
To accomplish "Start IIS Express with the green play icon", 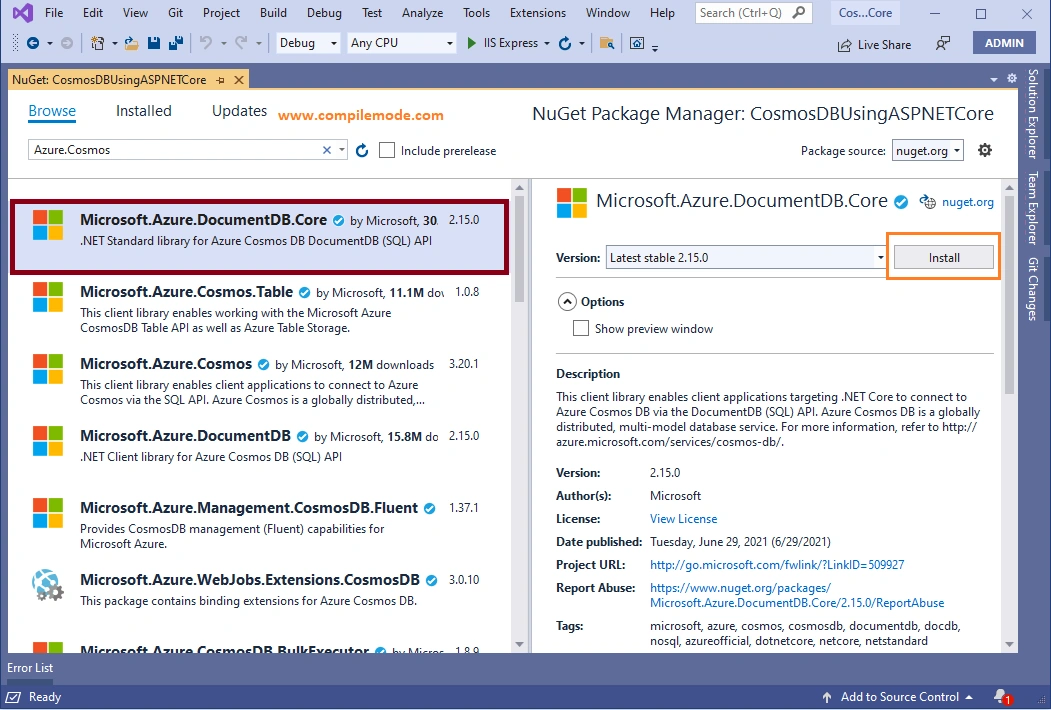I will pos(471,43).
